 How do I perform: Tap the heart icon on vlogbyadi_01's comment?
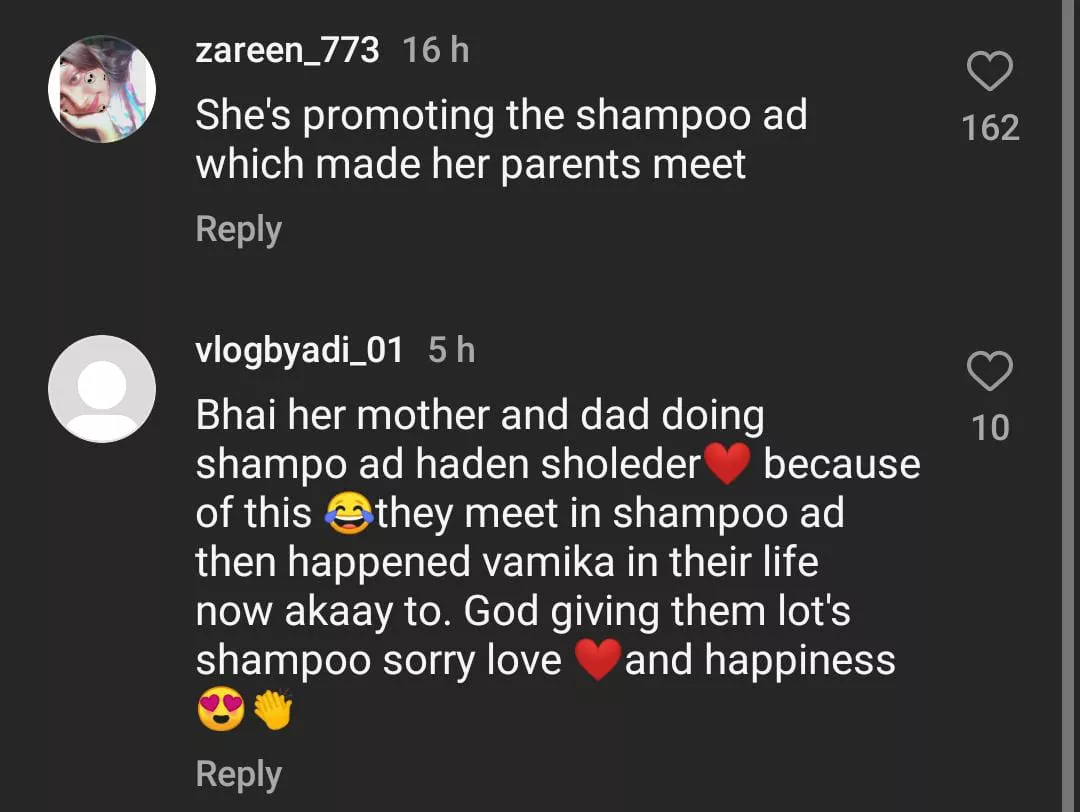pyautogui.click(x=990, y=371)
